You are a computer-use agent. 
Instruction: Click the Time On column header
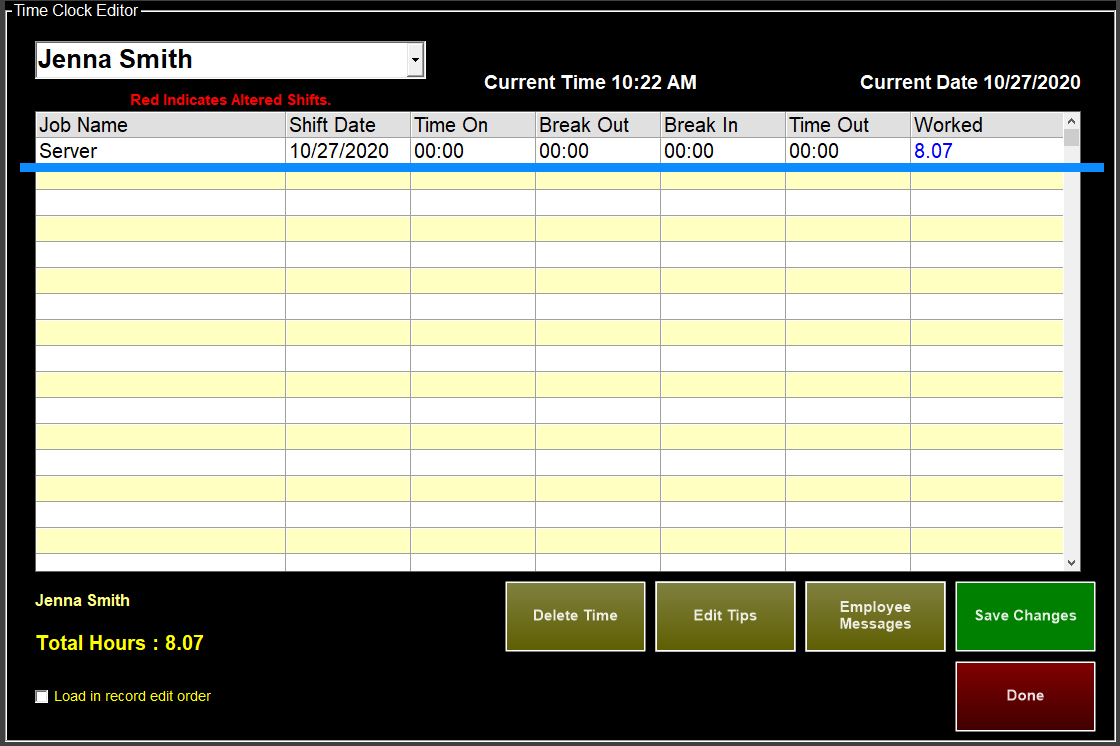472,125
